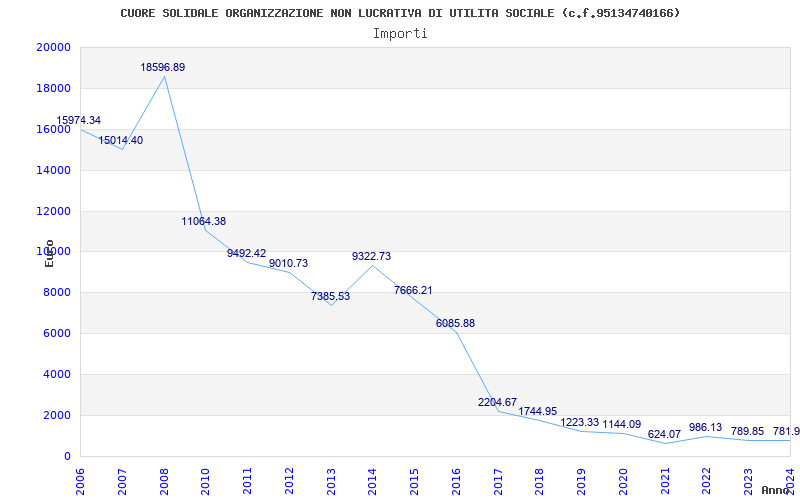The height and width of the screenshot is (500, 800).
Task: Click the x-axis year 2018
Action: (540, 482)
